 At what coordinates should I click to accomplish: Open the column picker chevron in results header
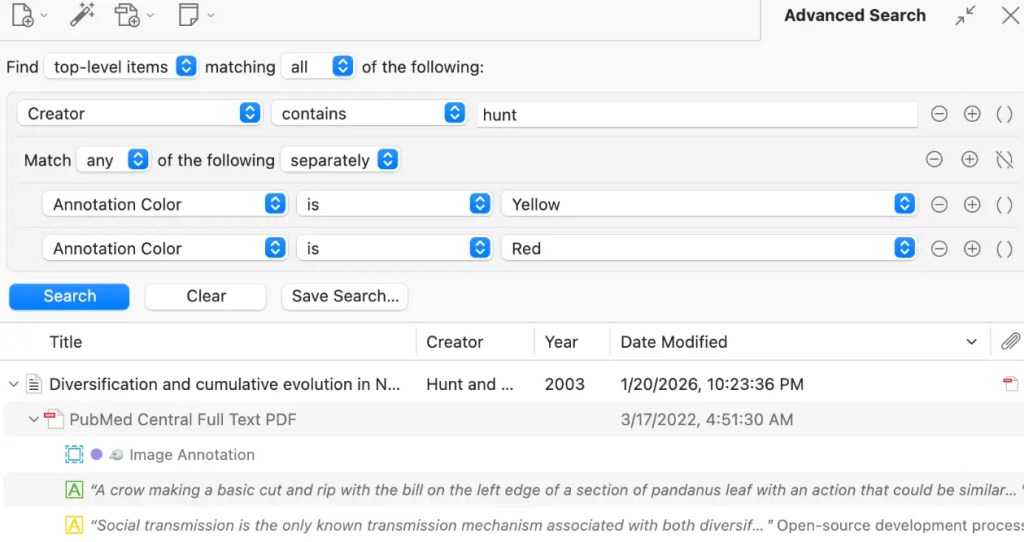click(x=972, y=342)
